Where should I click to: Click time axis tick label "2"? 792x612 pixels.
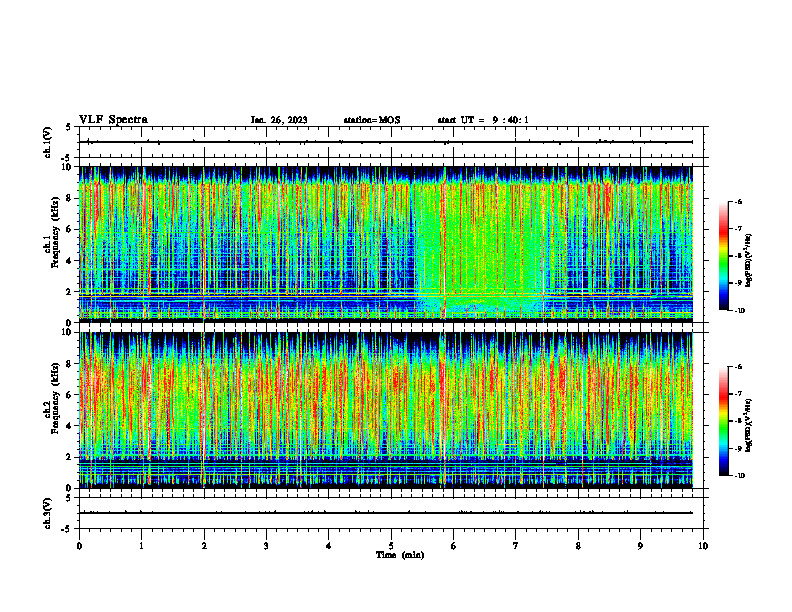[x=204, y=546]
